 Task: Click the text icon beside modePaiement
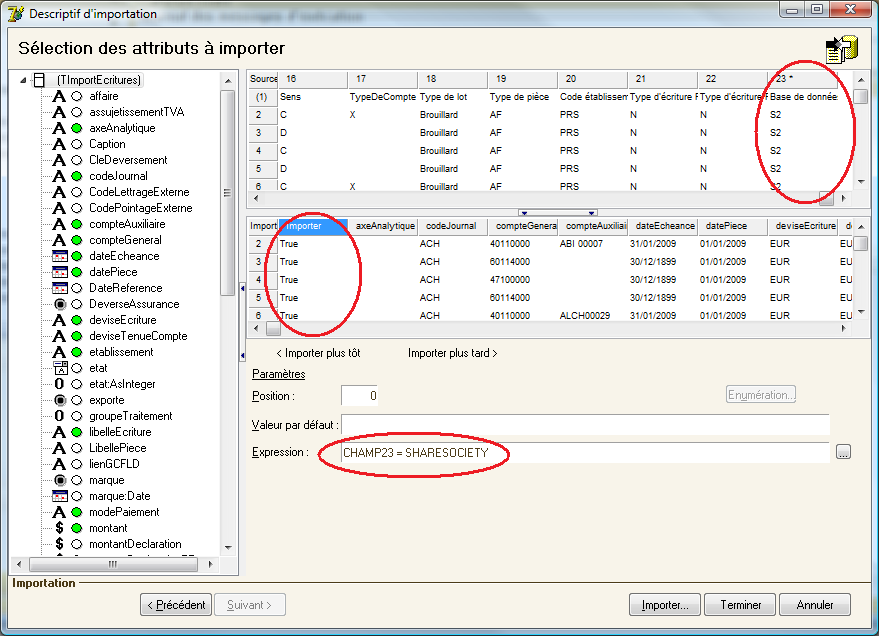59,512
